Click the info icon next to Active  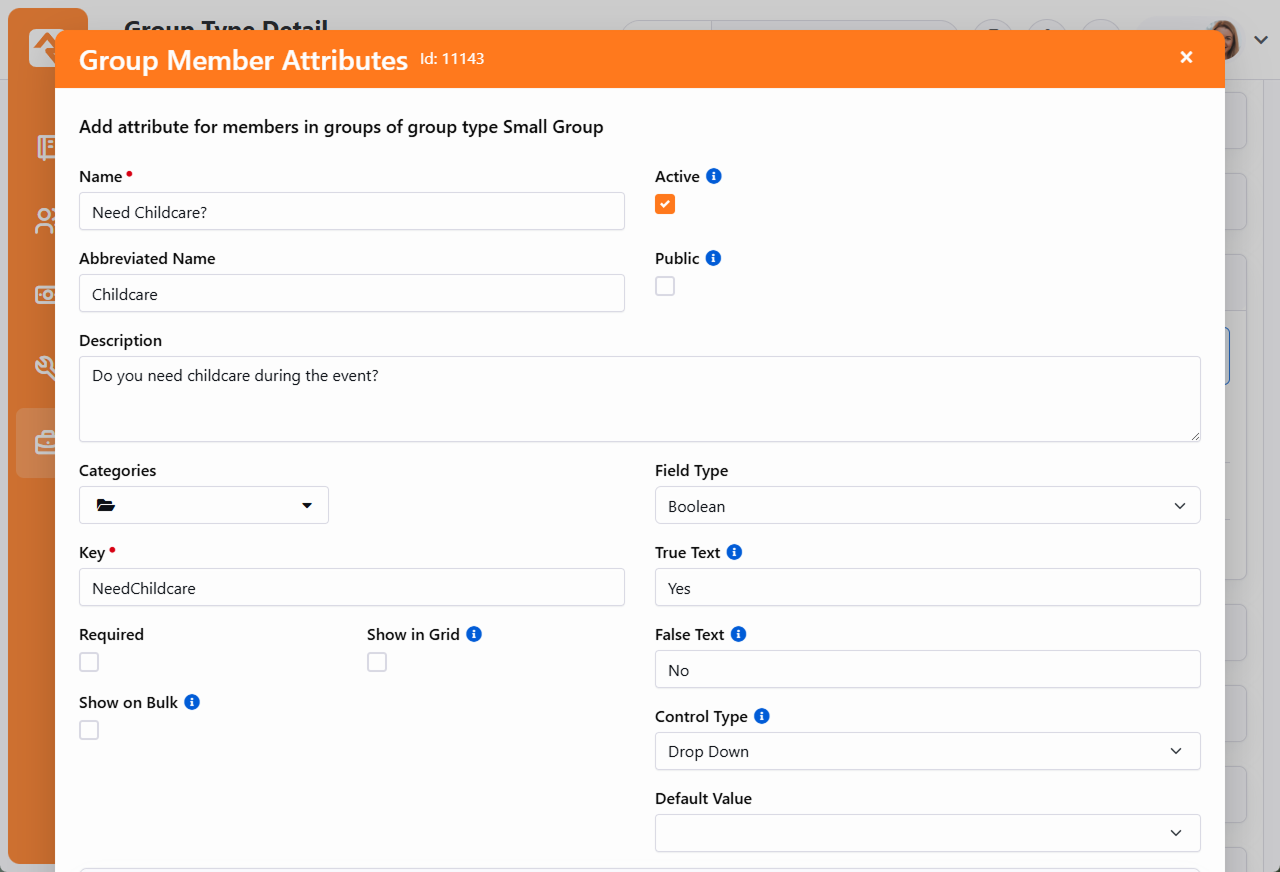pos(714,176)
